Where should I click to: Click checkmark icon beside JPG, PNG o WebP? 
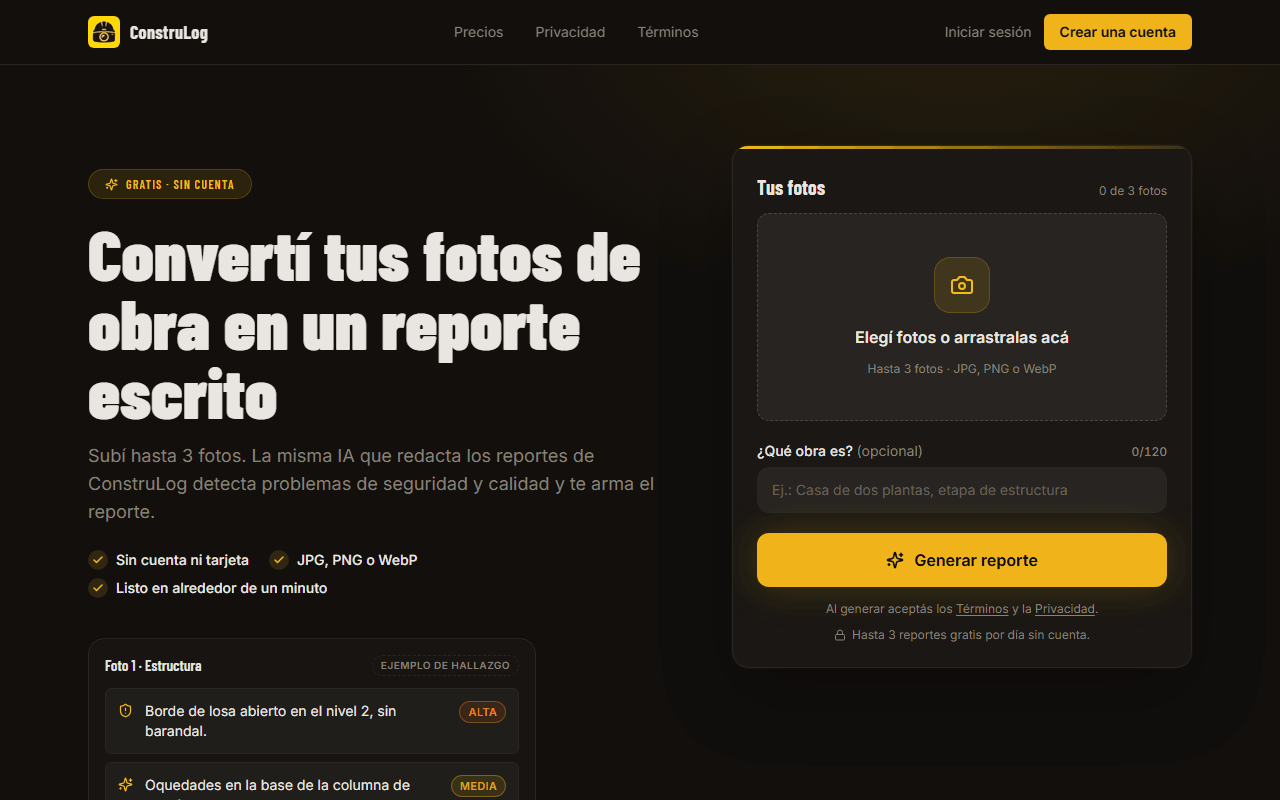tap(279, 560)
